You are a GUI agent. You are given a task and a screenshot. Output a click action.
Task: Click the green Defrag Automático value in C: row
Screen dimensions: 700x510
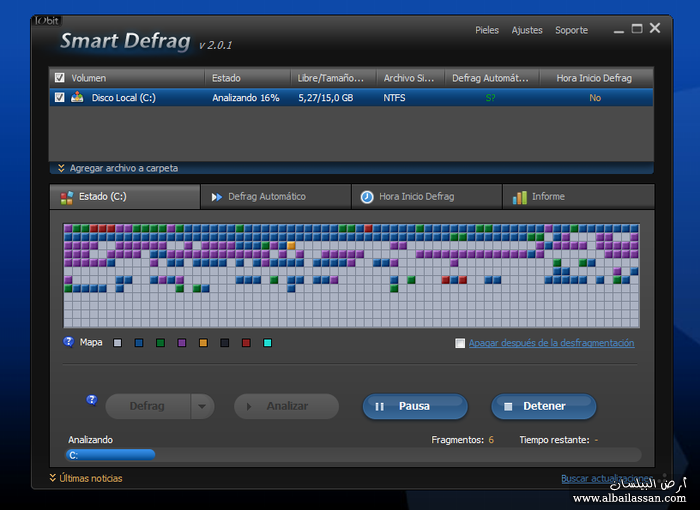(490, 97)
